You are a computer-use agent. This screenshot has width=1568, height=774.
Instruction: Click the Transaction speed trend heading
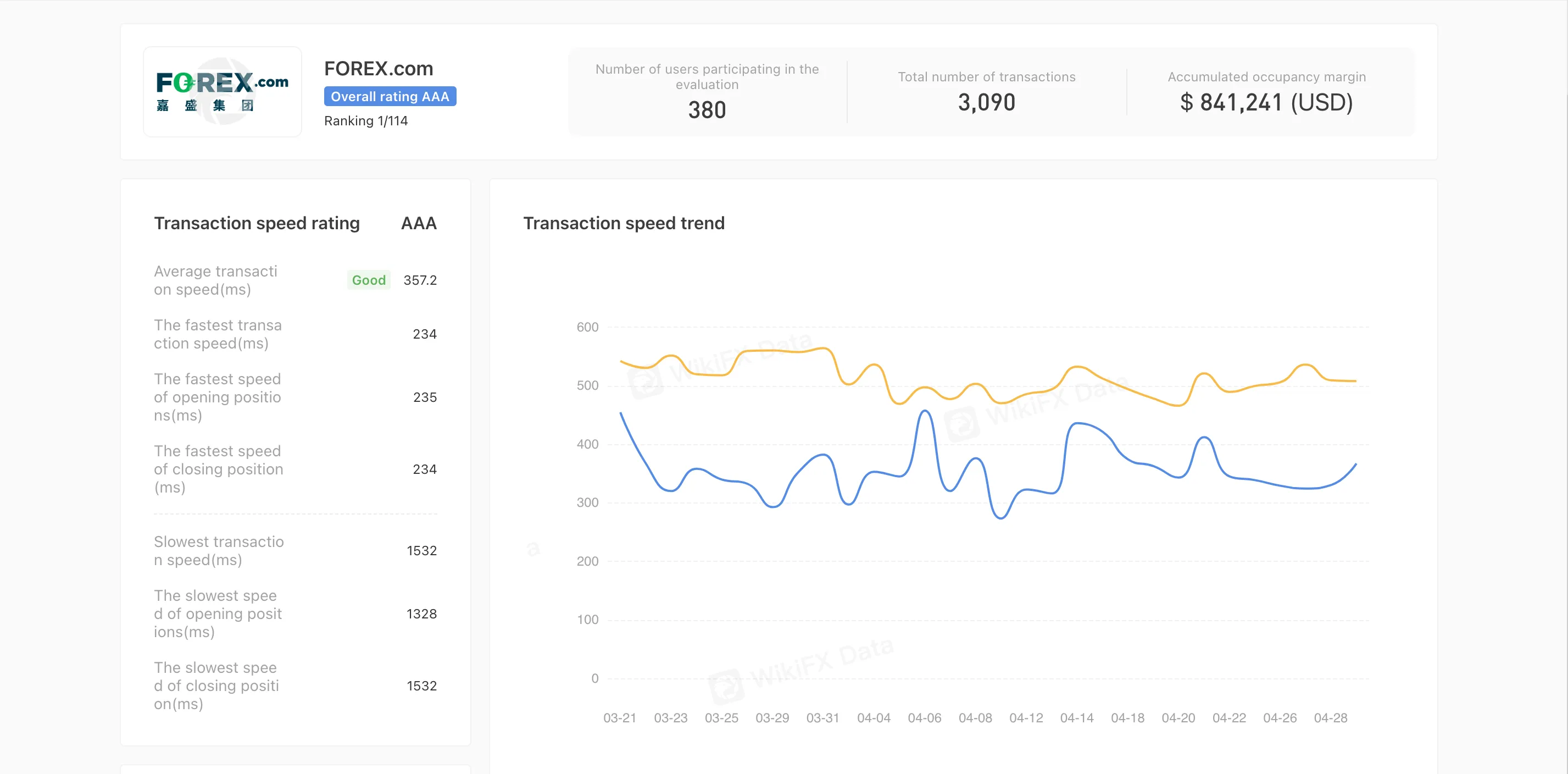(624, 223)
